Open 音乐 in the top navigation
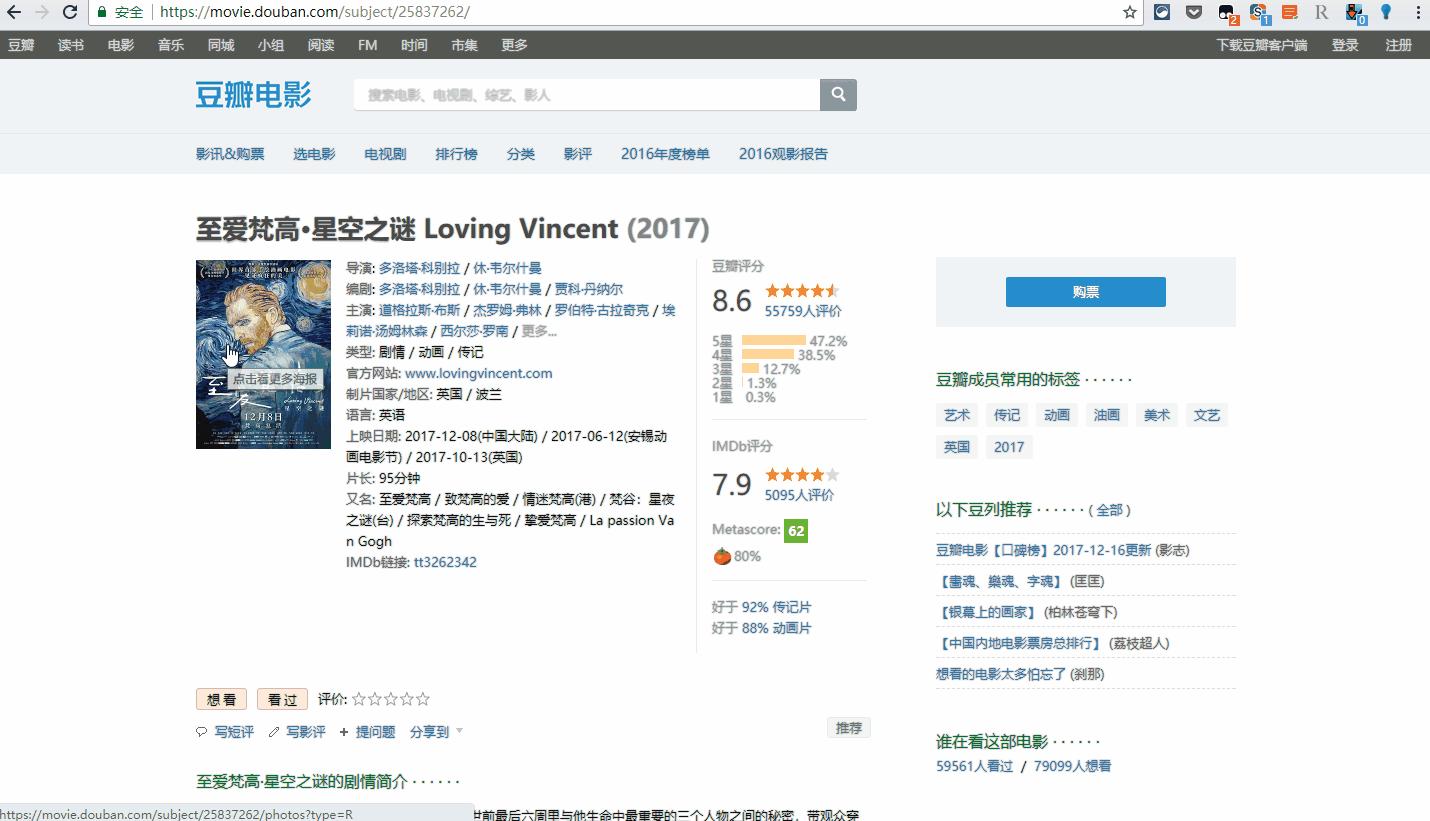Screen dimensions: 1430x821 click(171, 45)
